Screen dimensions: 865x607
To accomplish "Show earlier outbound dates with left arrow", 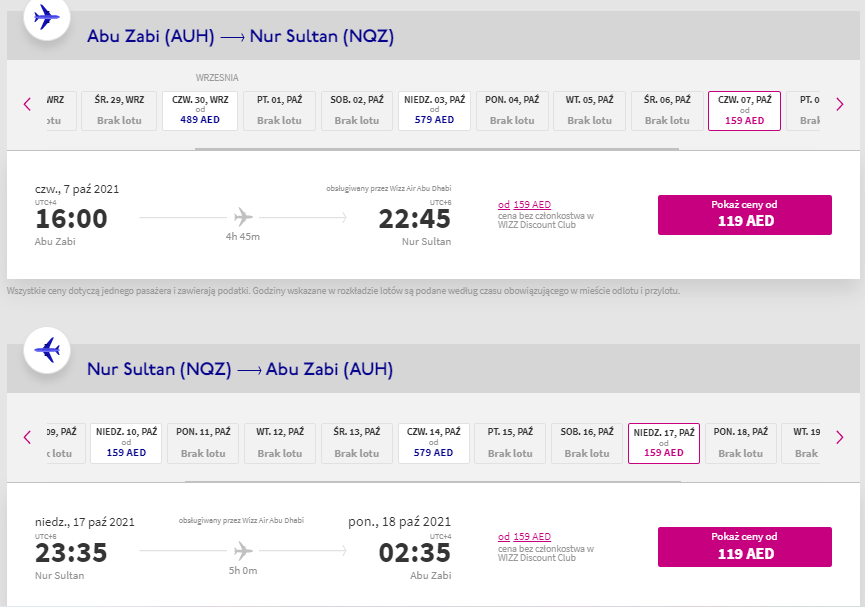I will (x=27, y=104).
